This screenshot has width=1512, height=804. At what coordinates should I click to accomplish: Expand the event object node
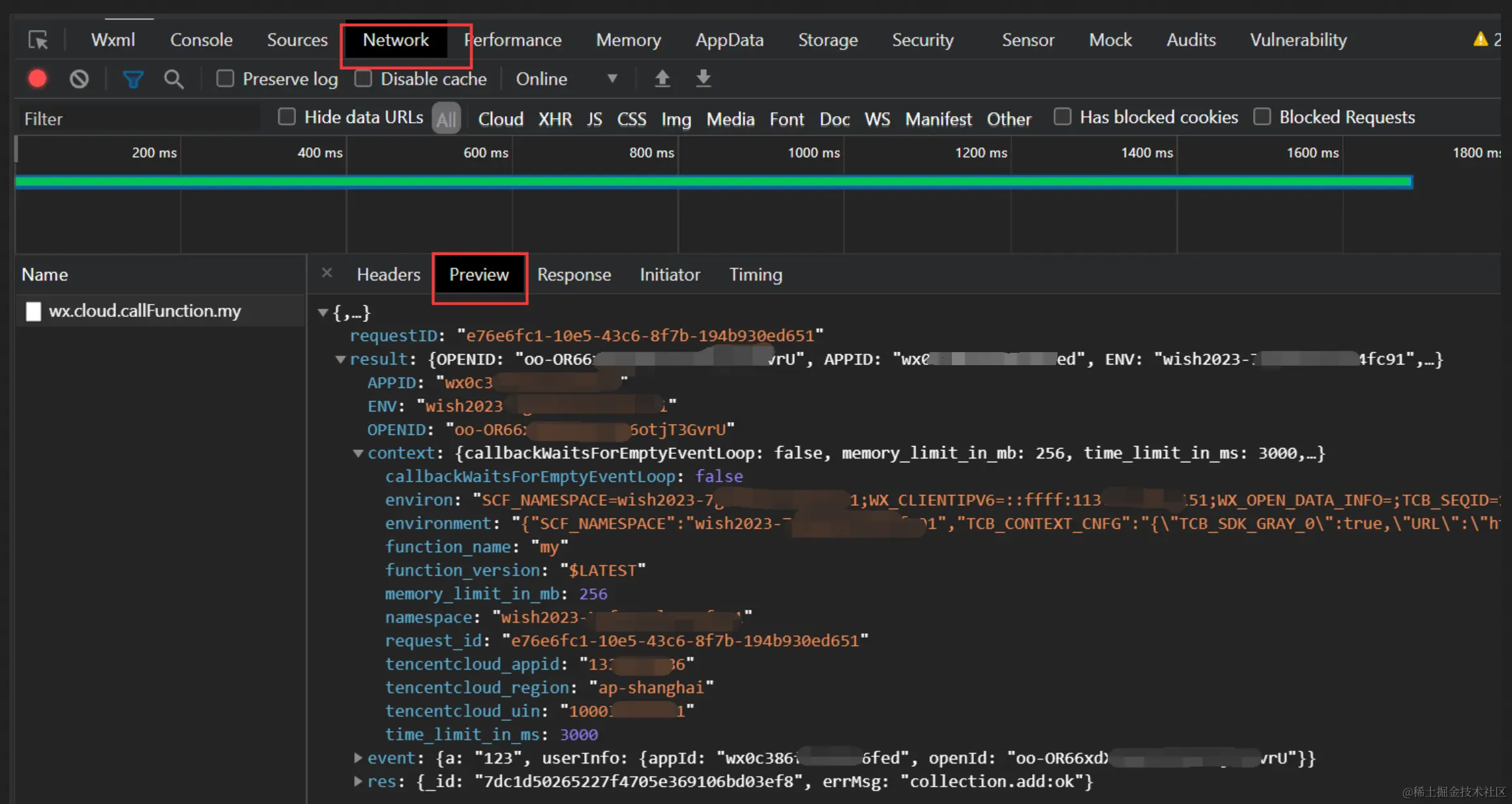coord(358,758)
